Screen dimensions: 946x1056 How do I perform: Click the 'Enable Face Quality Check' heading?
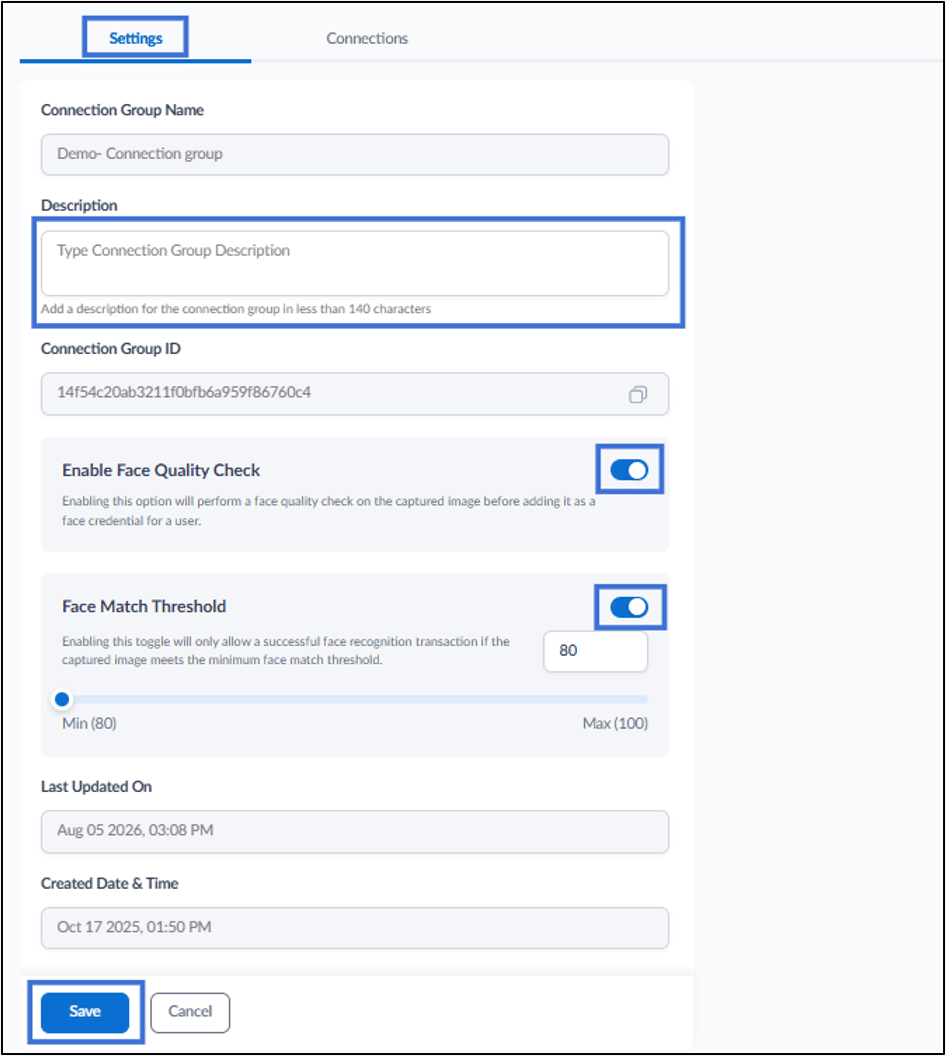point(161,470)
